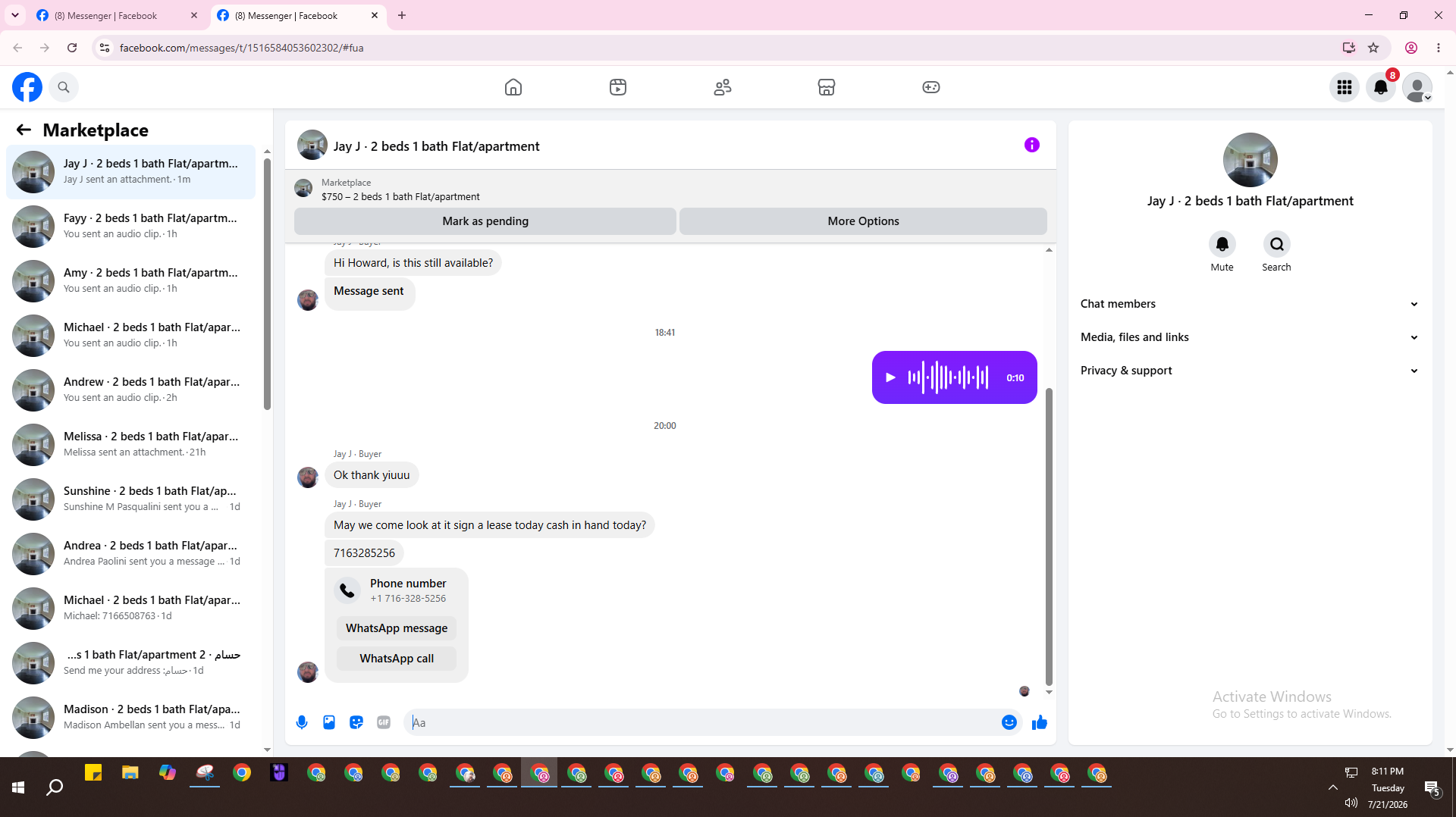Viewport: 1456px width, 817px height.
Task: Open the apps grid menu
Action: pyautogui.click(x=1345, y=87)
